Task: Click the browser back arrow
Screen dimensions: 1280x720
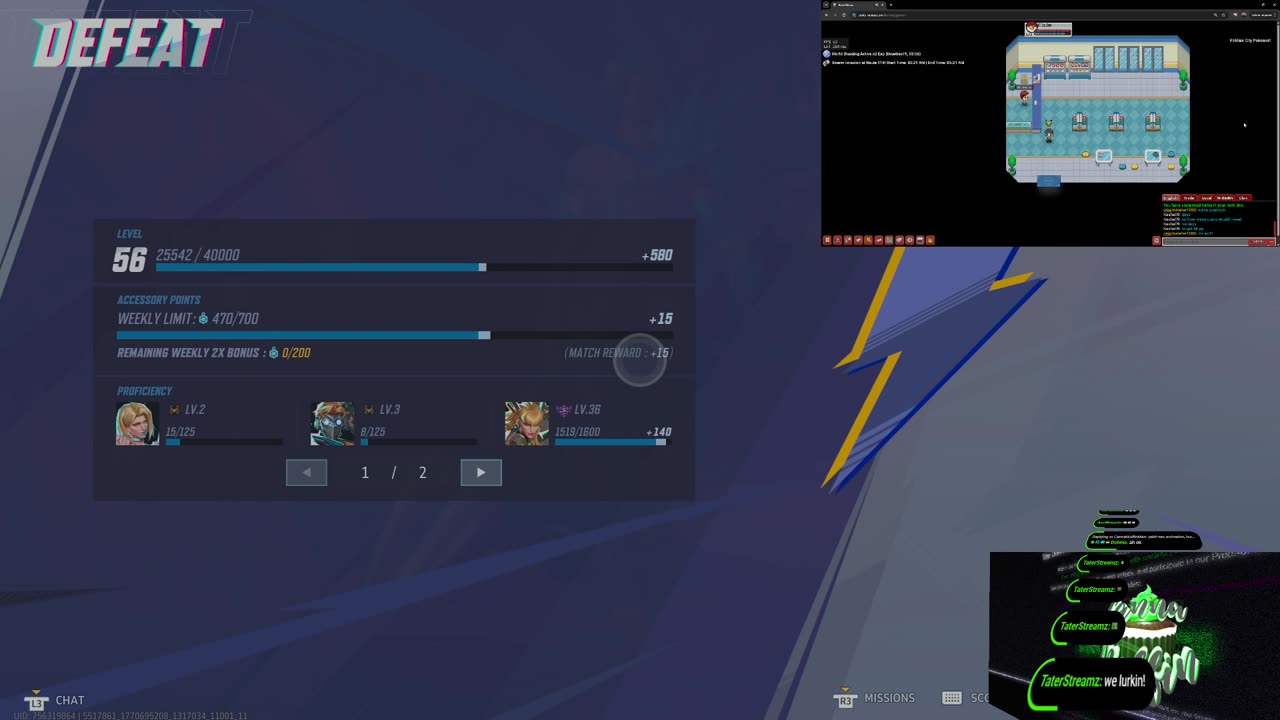Action: (826, 15)
